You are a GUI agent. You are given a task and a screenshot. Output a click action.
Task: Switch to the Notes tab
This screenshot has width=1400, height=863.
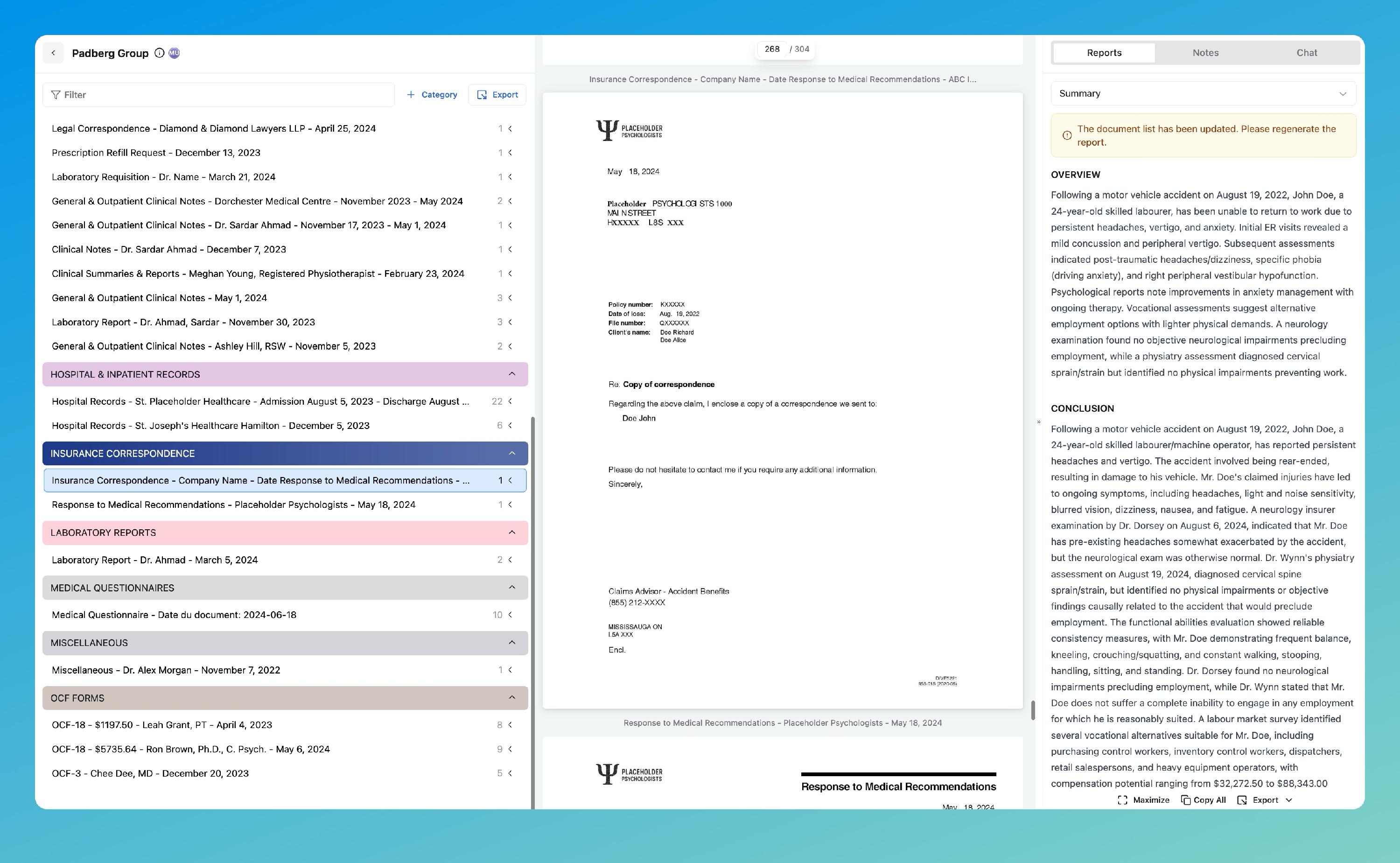(1205, 53)
